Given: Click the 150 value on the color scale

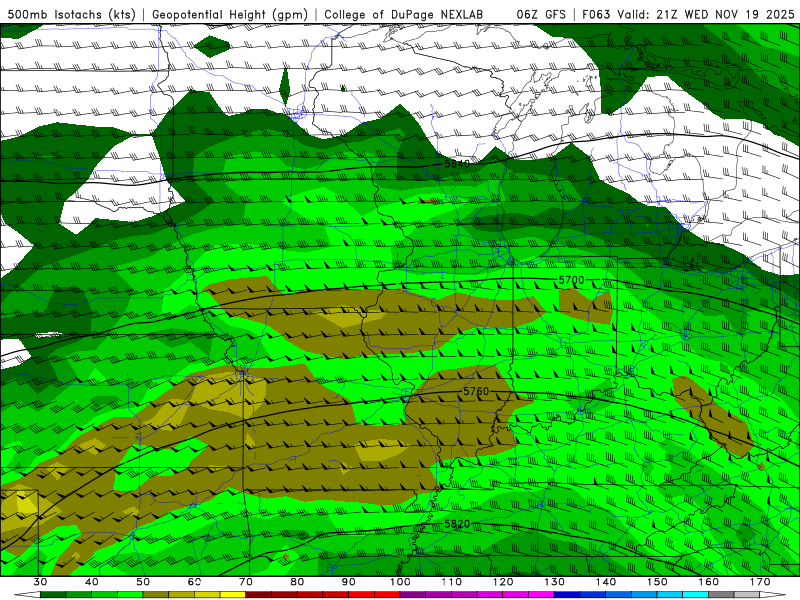Looking at the screenshot, I should pos(657,582).
